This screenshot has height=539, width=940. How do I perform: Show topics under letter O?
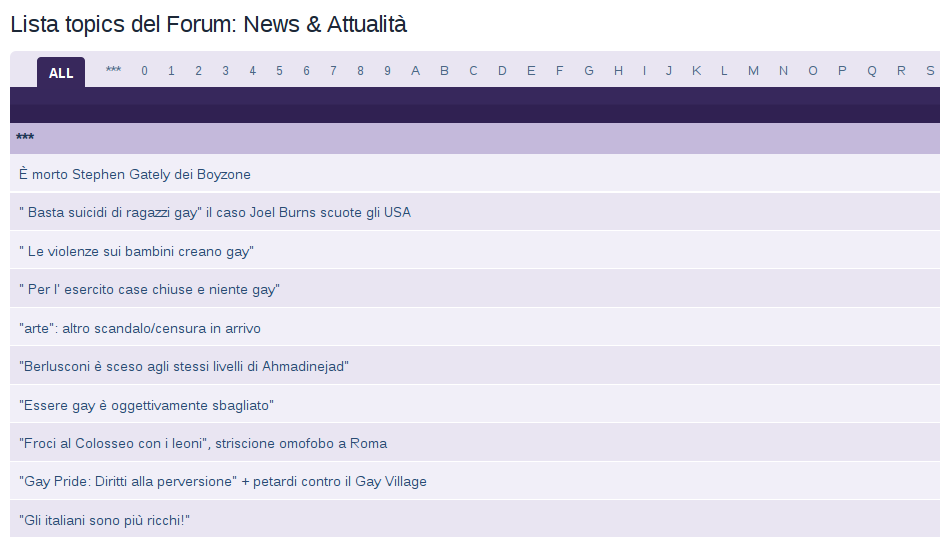point(813,71)
